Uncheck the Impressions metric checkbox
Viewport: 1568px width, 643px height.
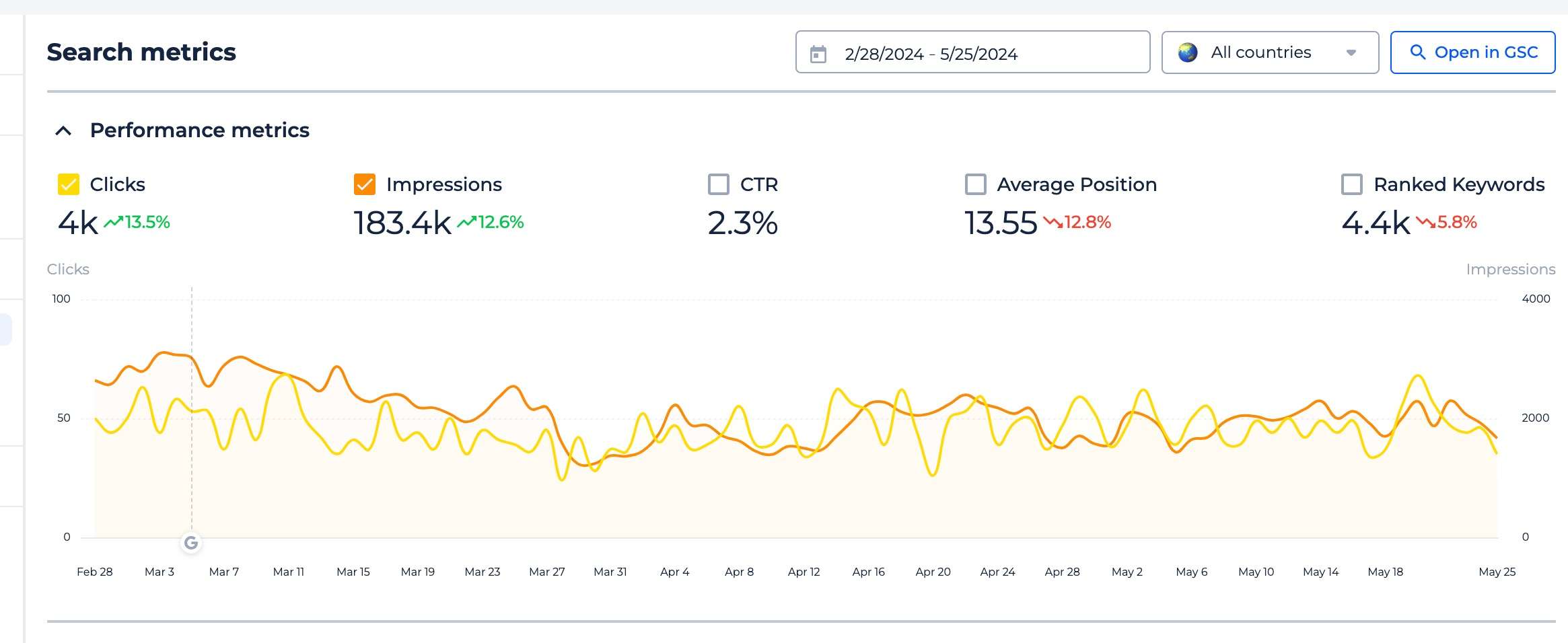point(365,184)
